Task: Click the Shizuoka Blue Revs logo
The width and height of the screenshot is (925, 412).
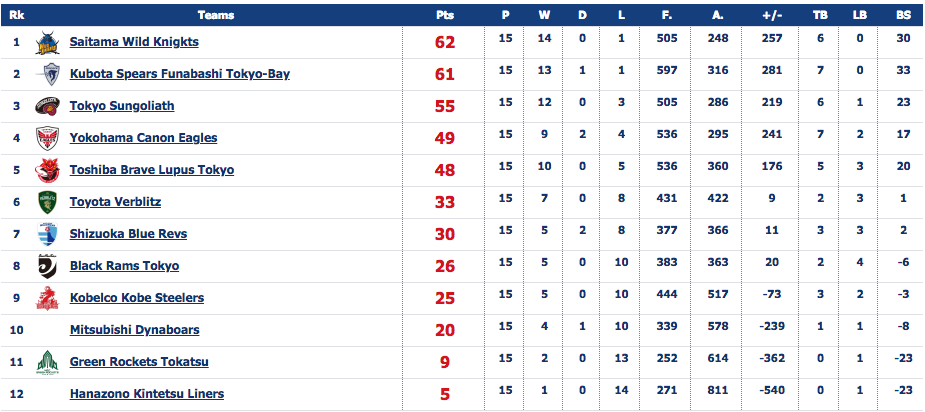Action: coord(47,234)
